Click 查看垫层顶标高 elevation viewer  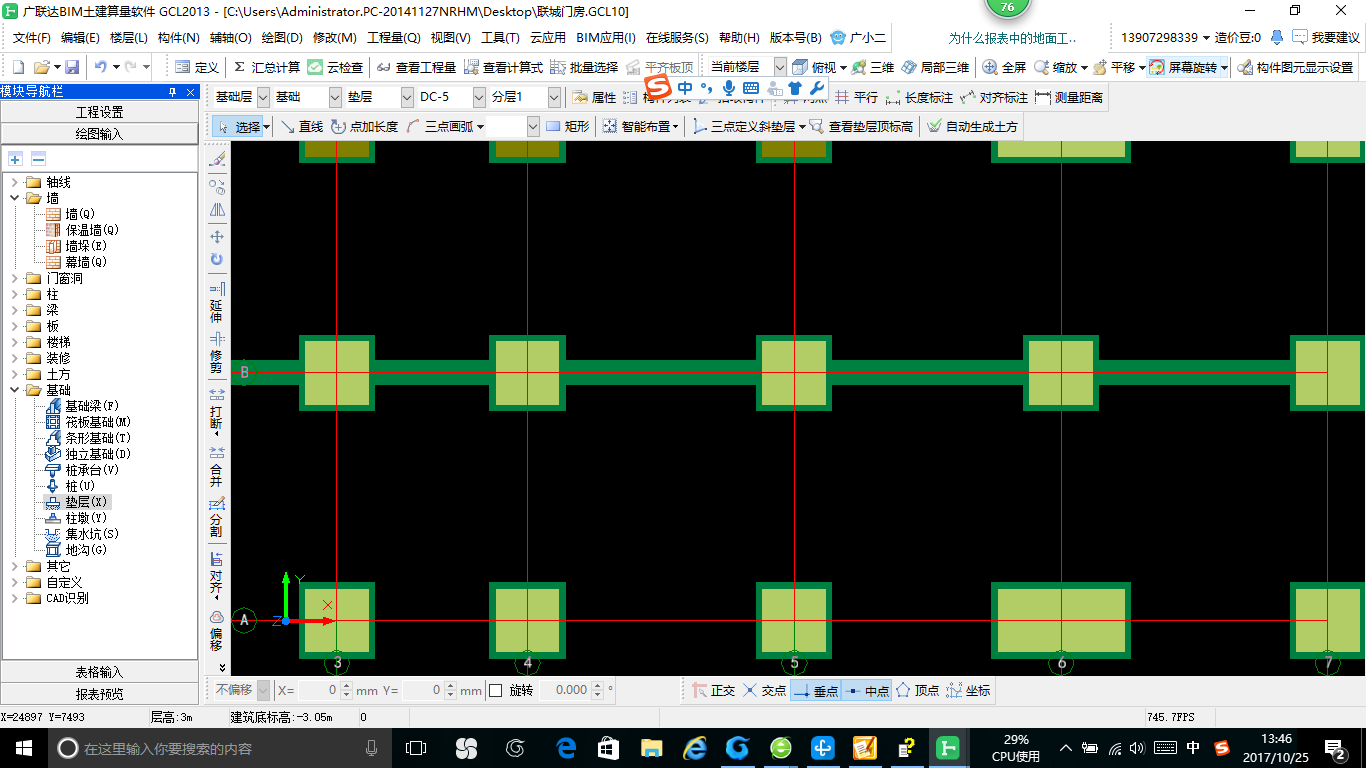pyautogui.click(x=861, y=127)
